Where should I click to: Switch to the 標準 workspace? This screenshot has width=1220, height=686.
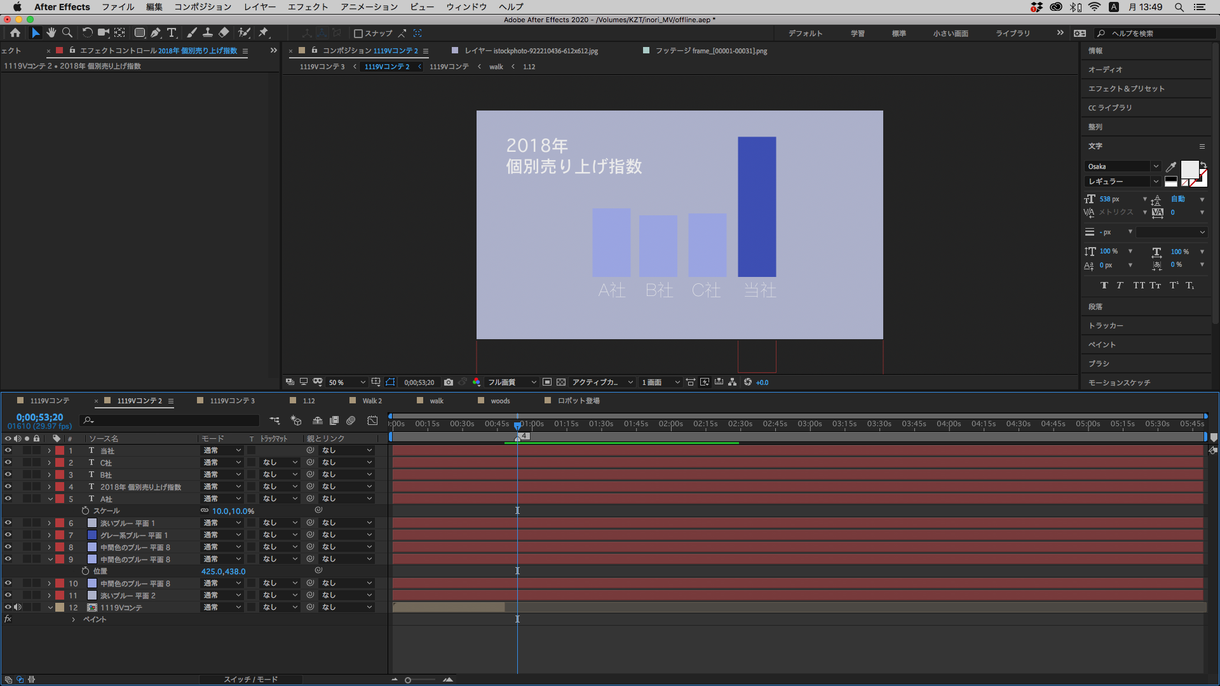(x=899, y=34)
